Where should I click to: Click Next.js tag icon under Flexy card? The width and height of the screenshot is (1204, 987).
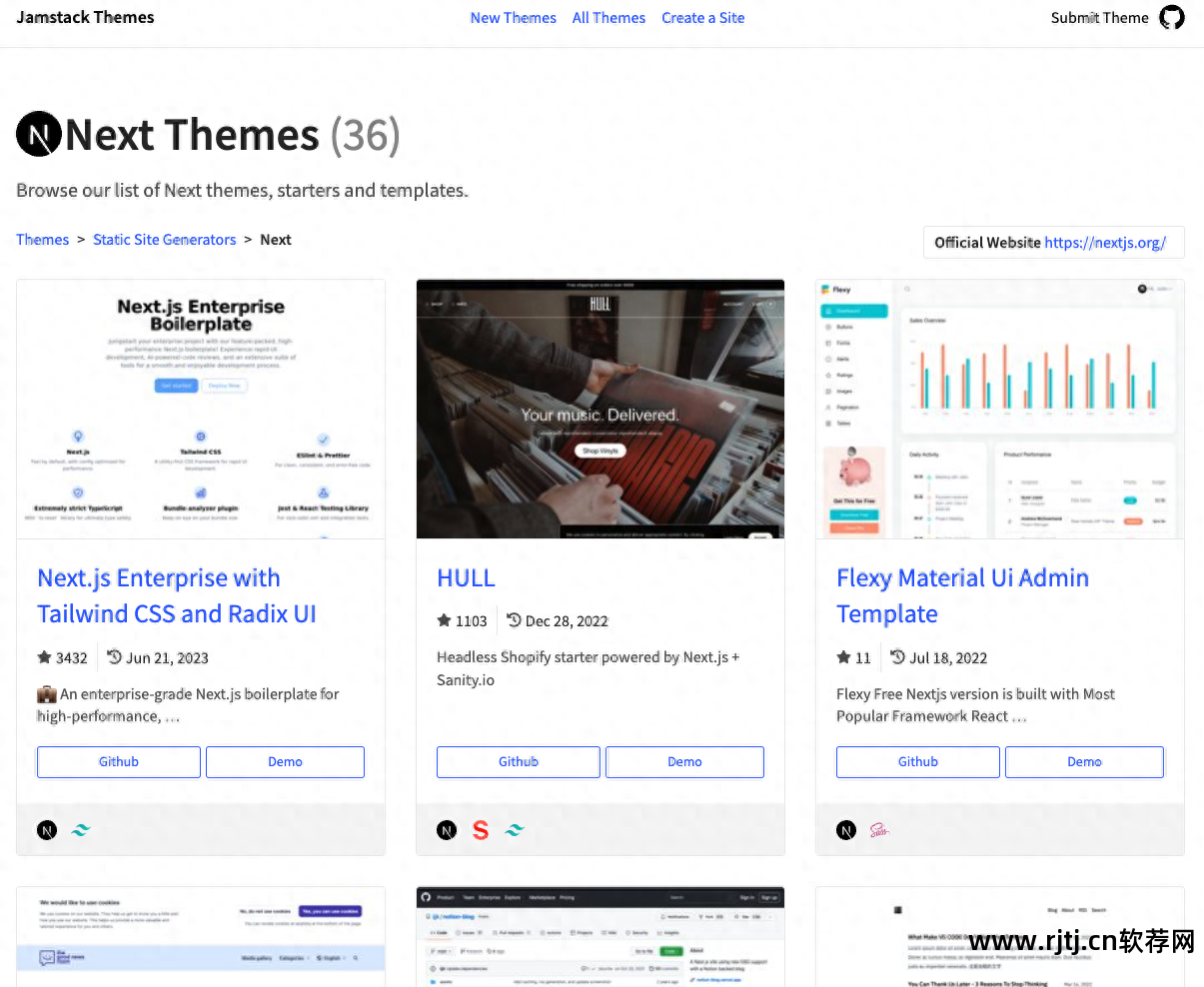coord(846,830)
